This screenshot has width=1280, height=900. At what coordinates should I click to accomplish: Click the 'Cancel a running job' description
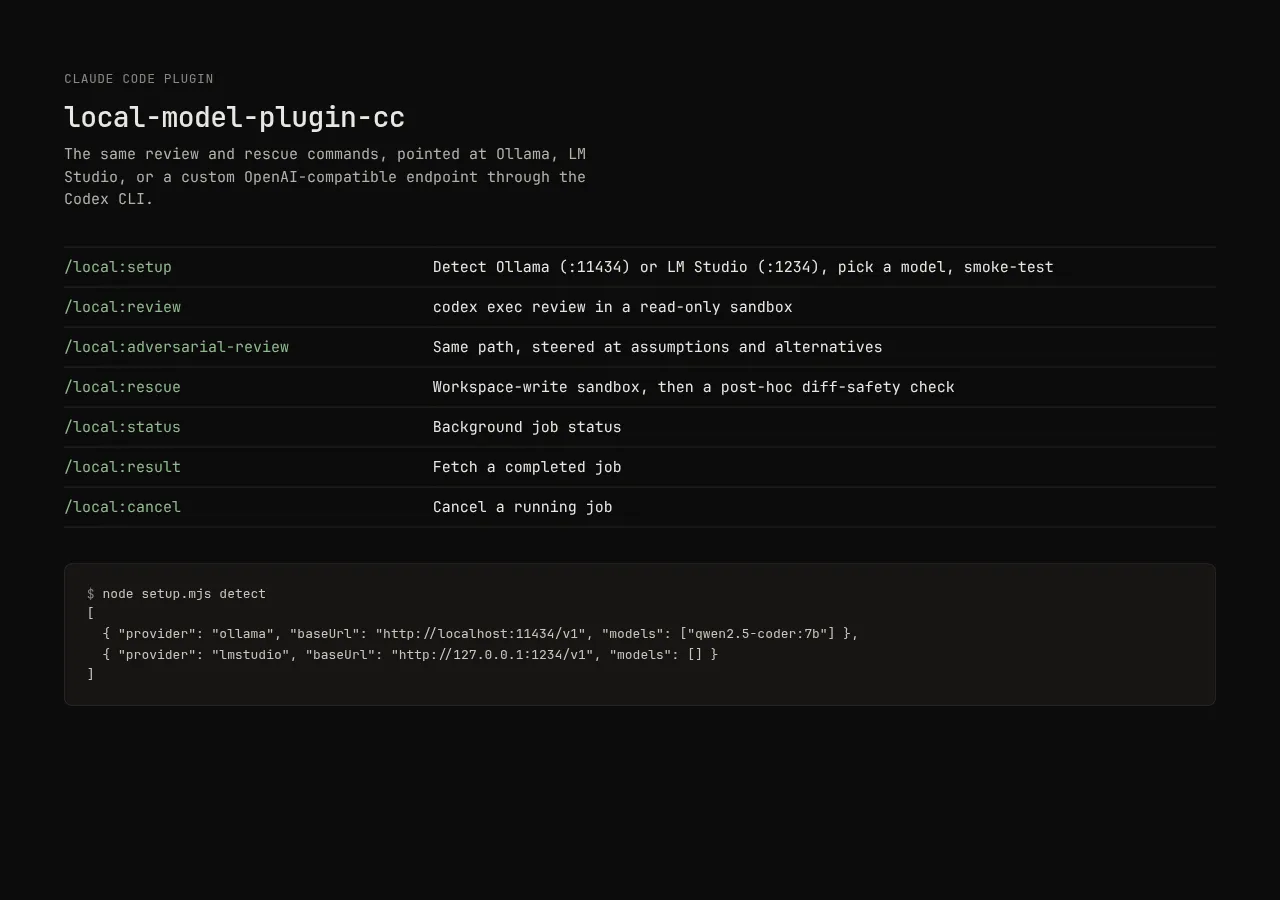(523, 507)
